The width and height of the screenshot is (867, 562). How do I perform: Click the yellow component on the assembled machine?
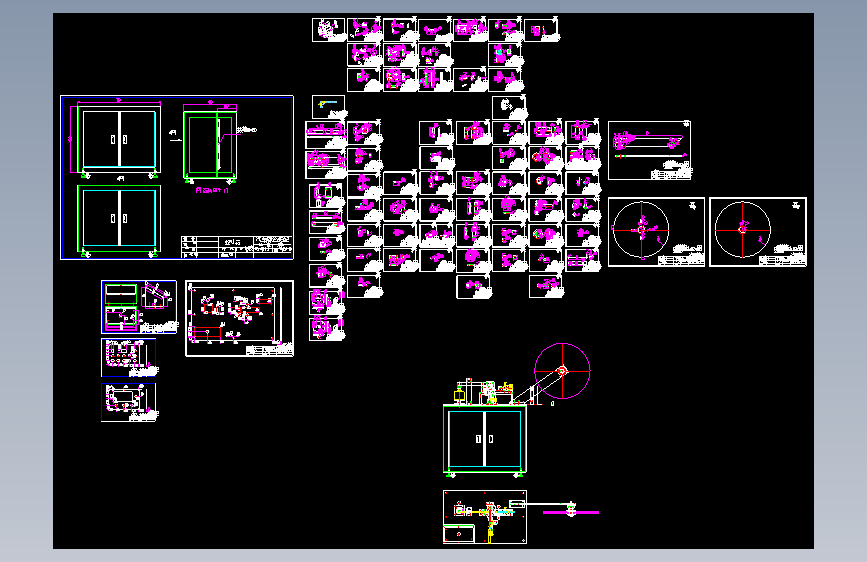click(458, 396)
